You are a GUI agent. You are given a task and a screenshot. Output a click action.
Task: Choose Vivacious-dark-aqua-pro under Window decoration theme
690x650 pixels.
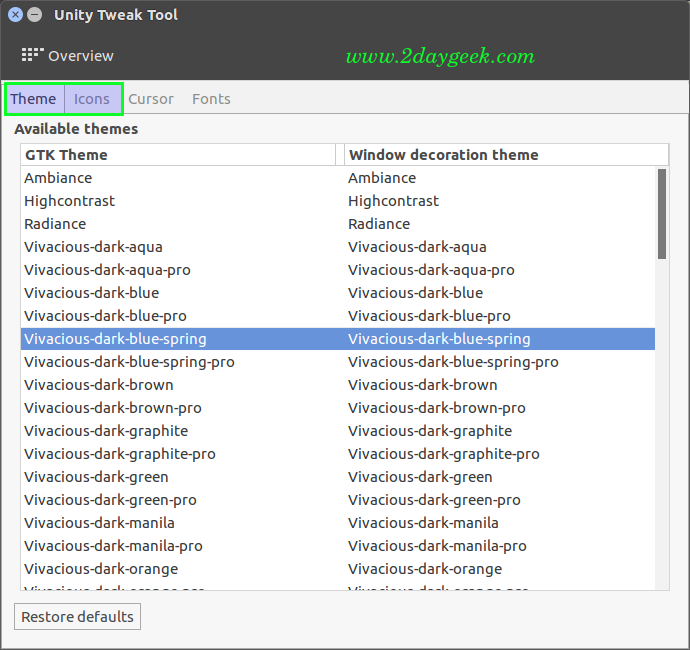(x=431, y=270)
